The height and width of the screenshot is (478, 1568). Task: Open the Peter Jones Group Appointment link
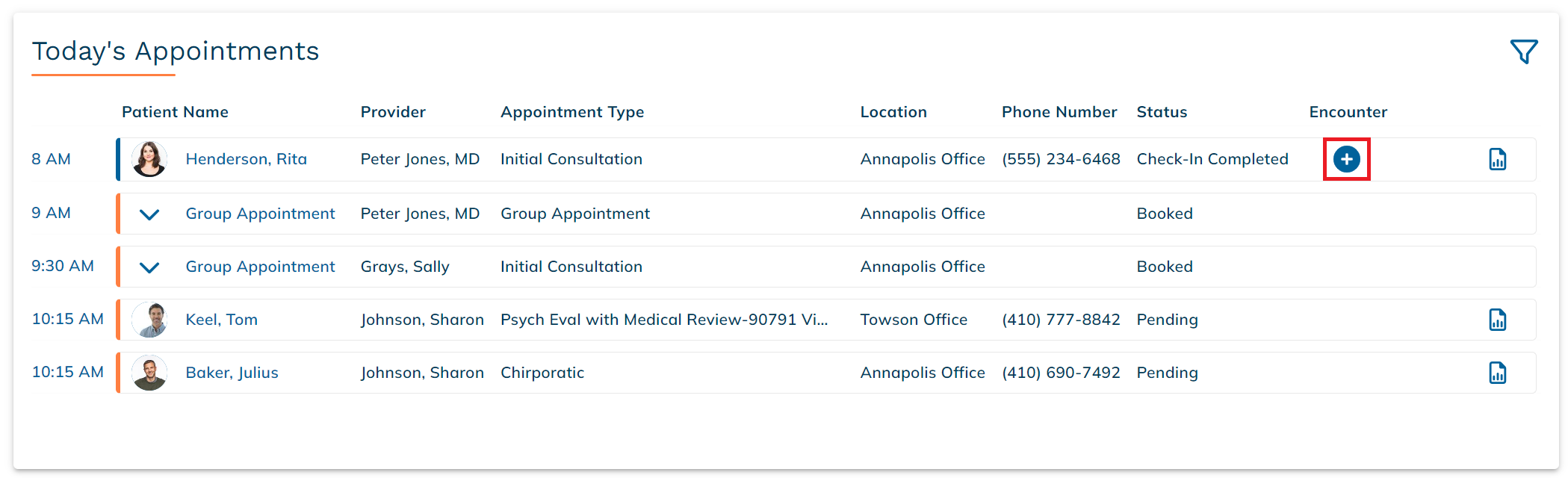tap(260, 214)
